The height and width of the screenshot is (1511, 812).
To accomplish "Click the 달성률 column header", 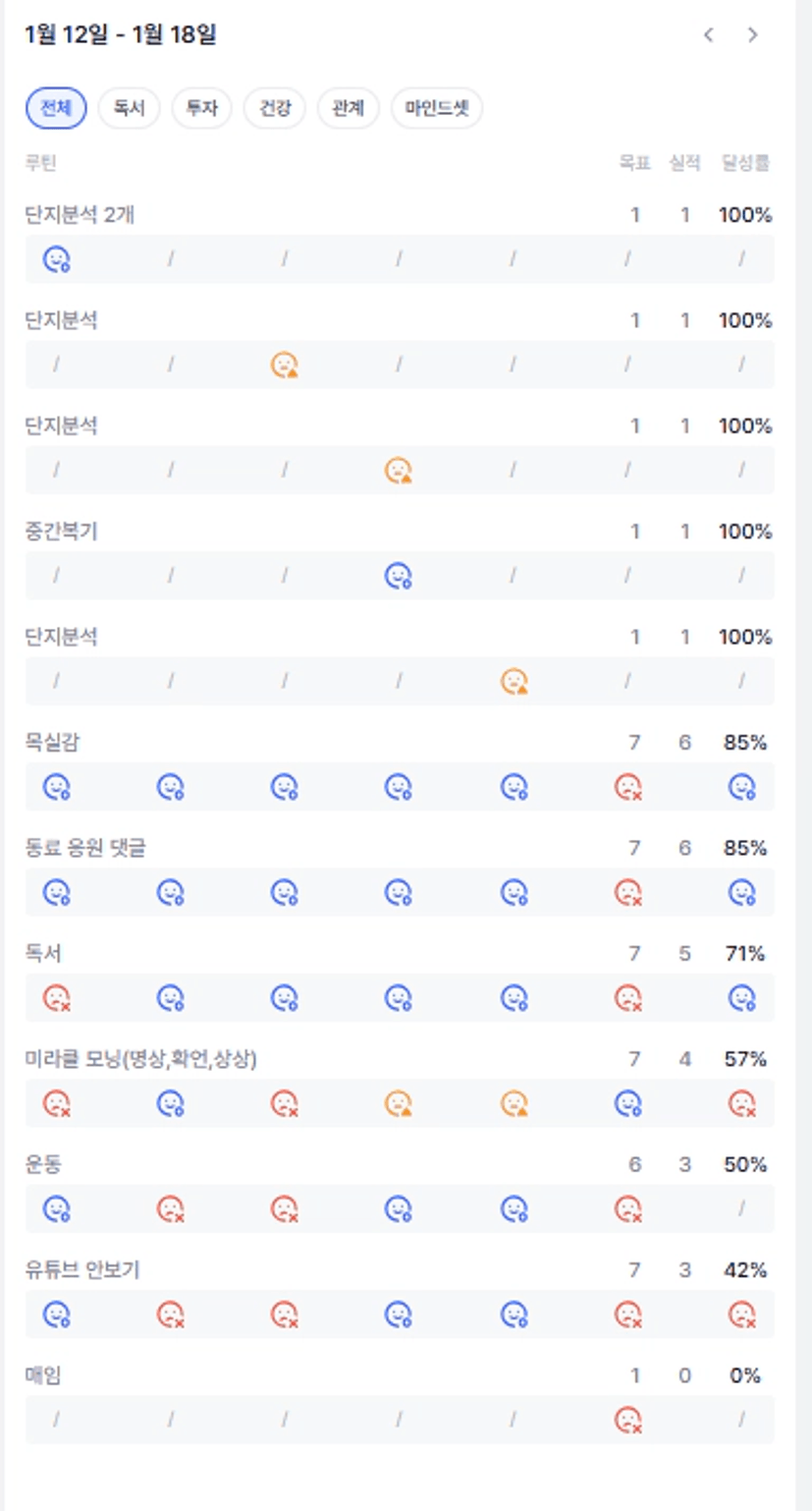I will pos(745,163).
